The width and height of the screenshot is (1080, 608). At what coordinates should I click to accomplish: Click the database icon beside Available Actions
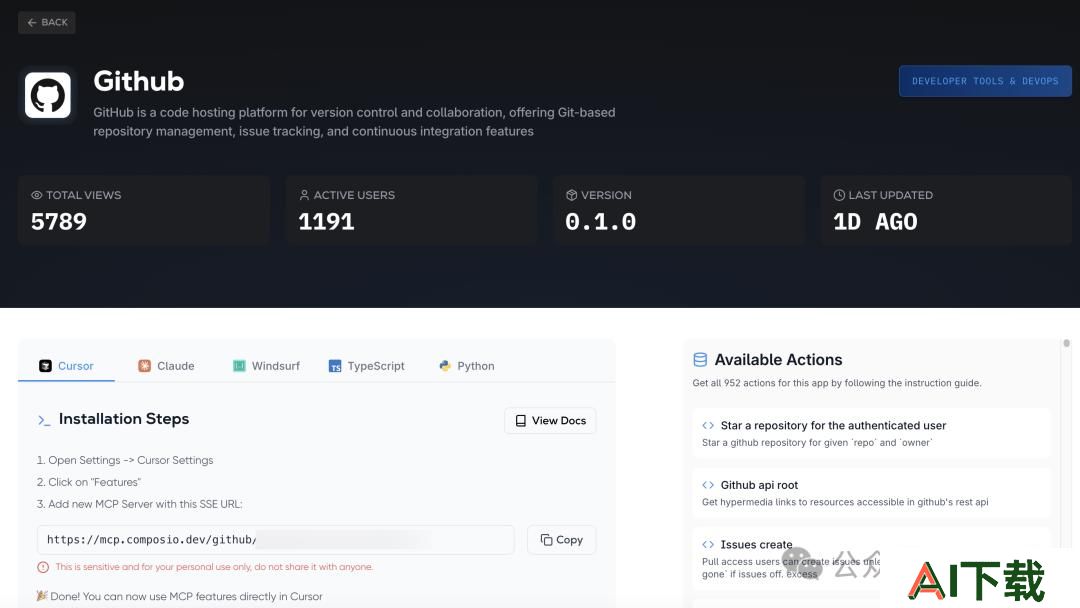[x=700, y=359]
